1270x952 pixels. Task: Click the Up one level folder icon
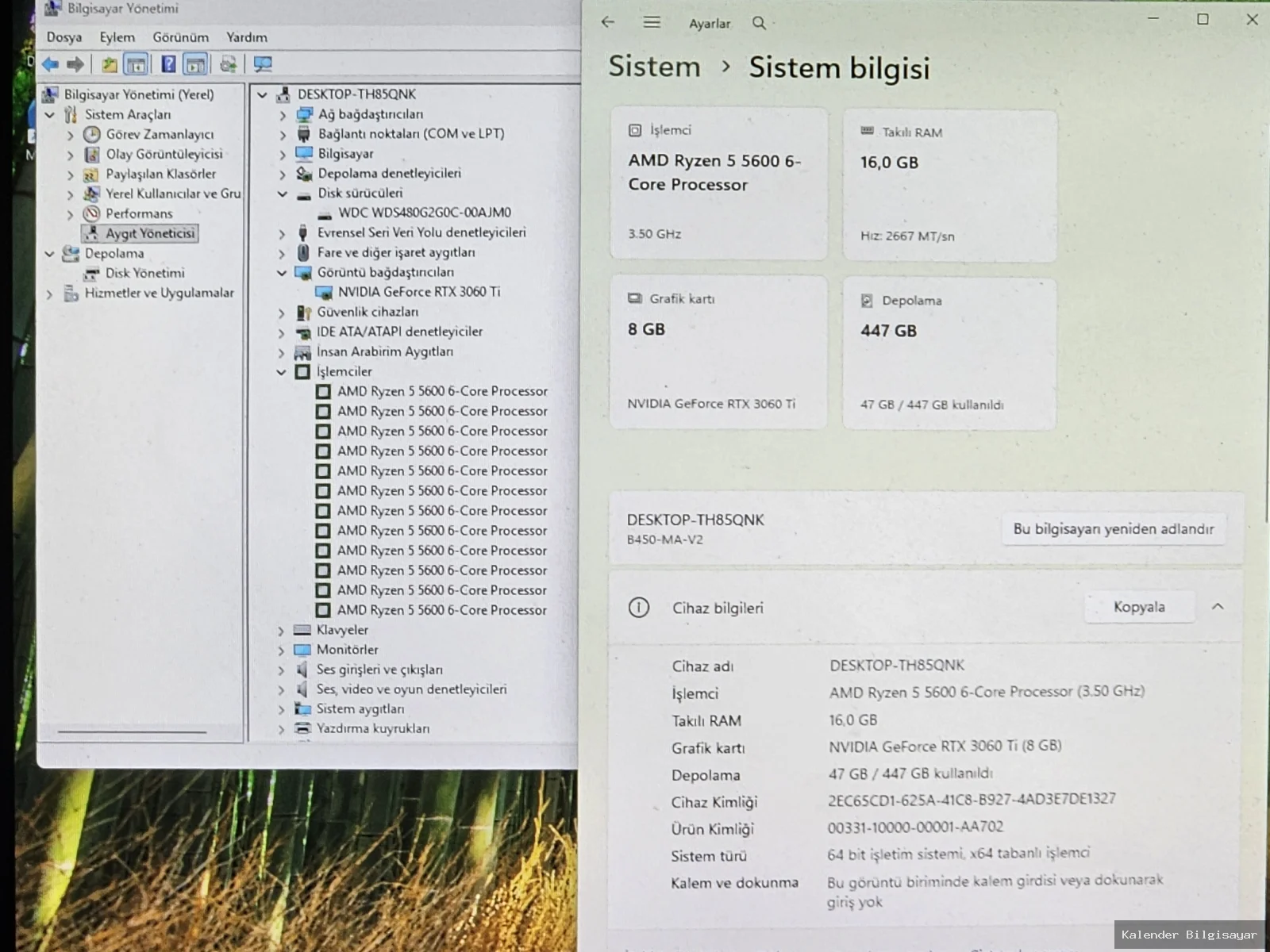[110, 64]
